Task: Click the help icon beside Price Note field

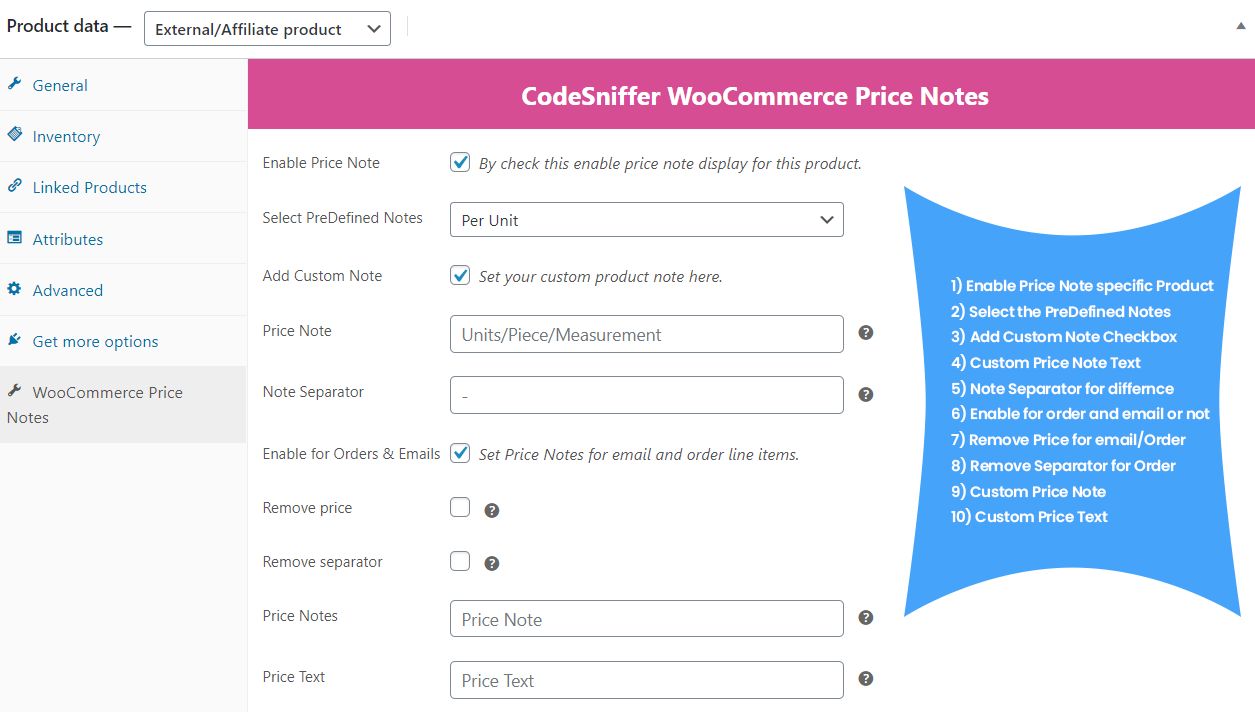Action: pyautogui.click(x=866, y=332)
